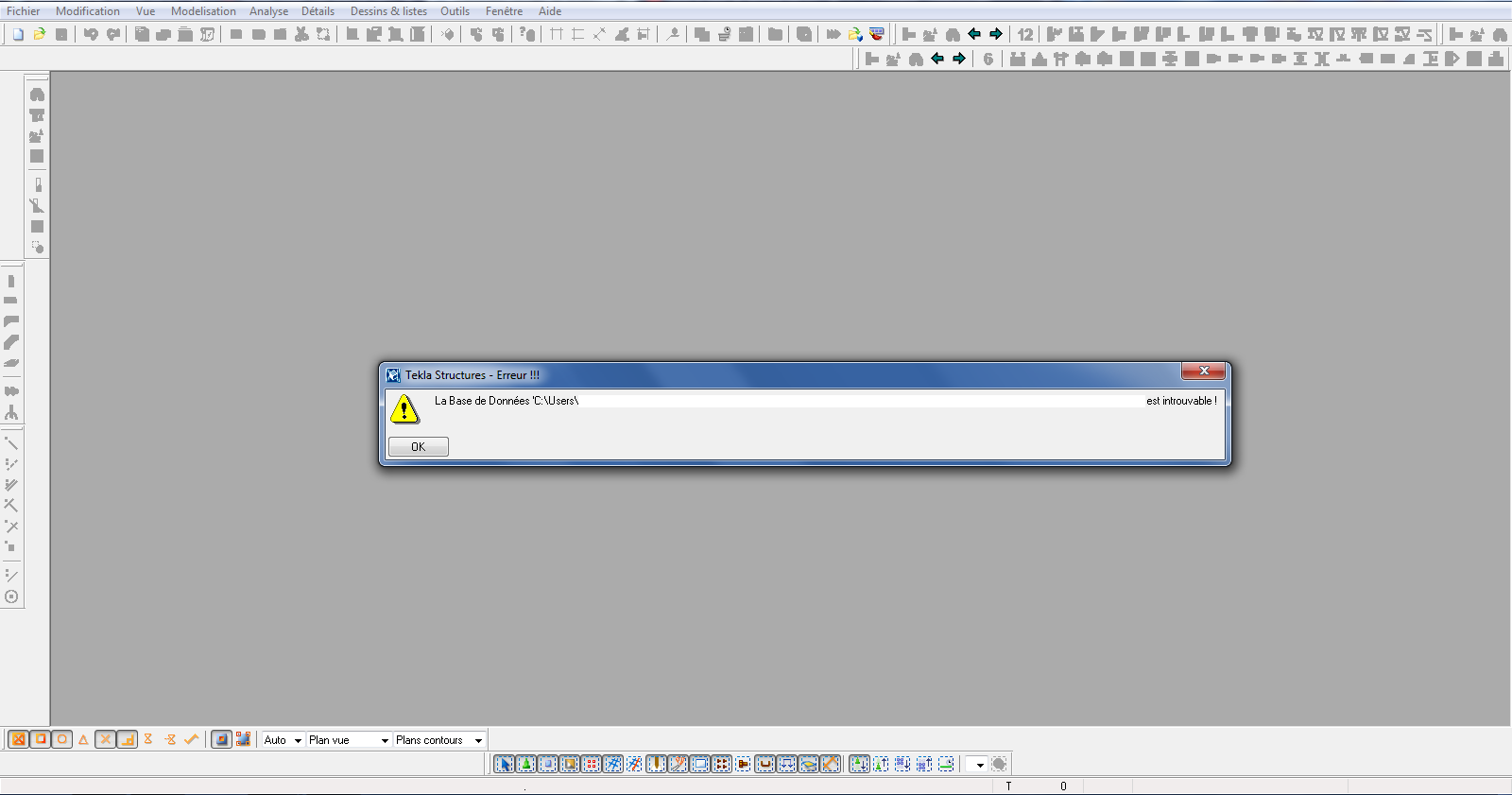Open the Vue menu
Screen dimensions: 1512x795
tap(146, 11)
